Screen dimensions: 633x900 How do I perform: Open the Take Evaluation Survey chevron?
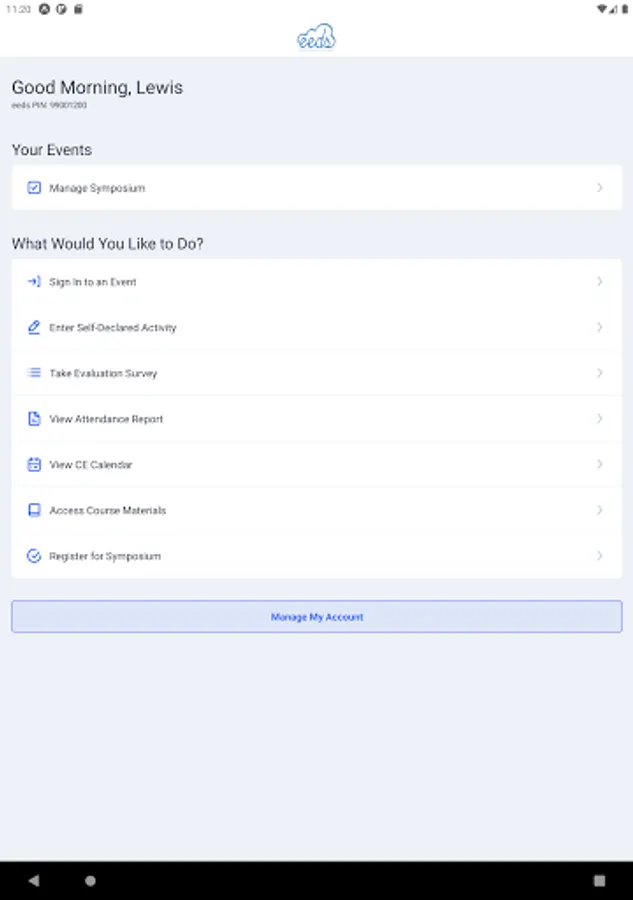pos(599,373)
